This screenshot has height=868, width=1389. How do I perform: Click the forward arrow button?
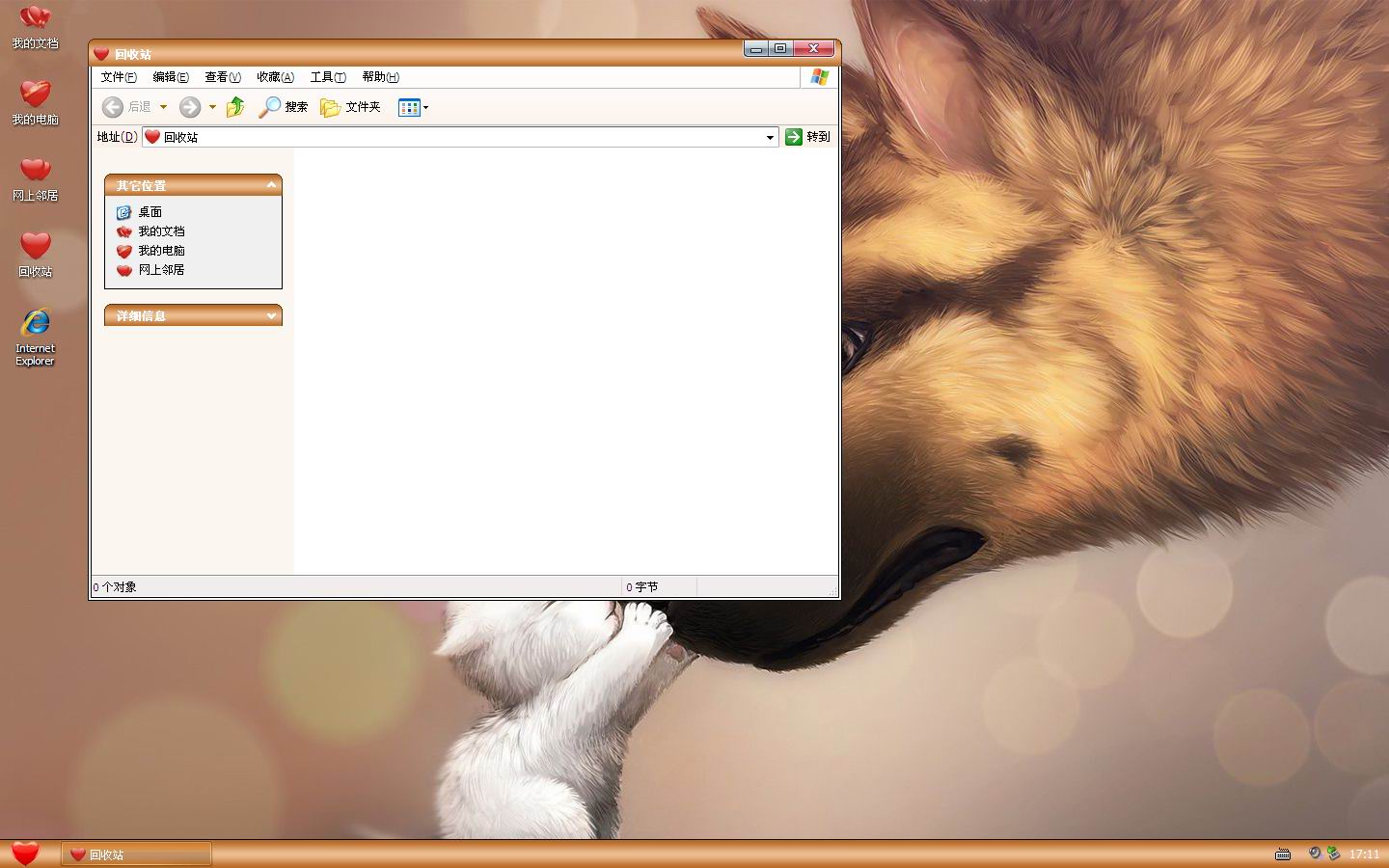(x=190, y=107)
